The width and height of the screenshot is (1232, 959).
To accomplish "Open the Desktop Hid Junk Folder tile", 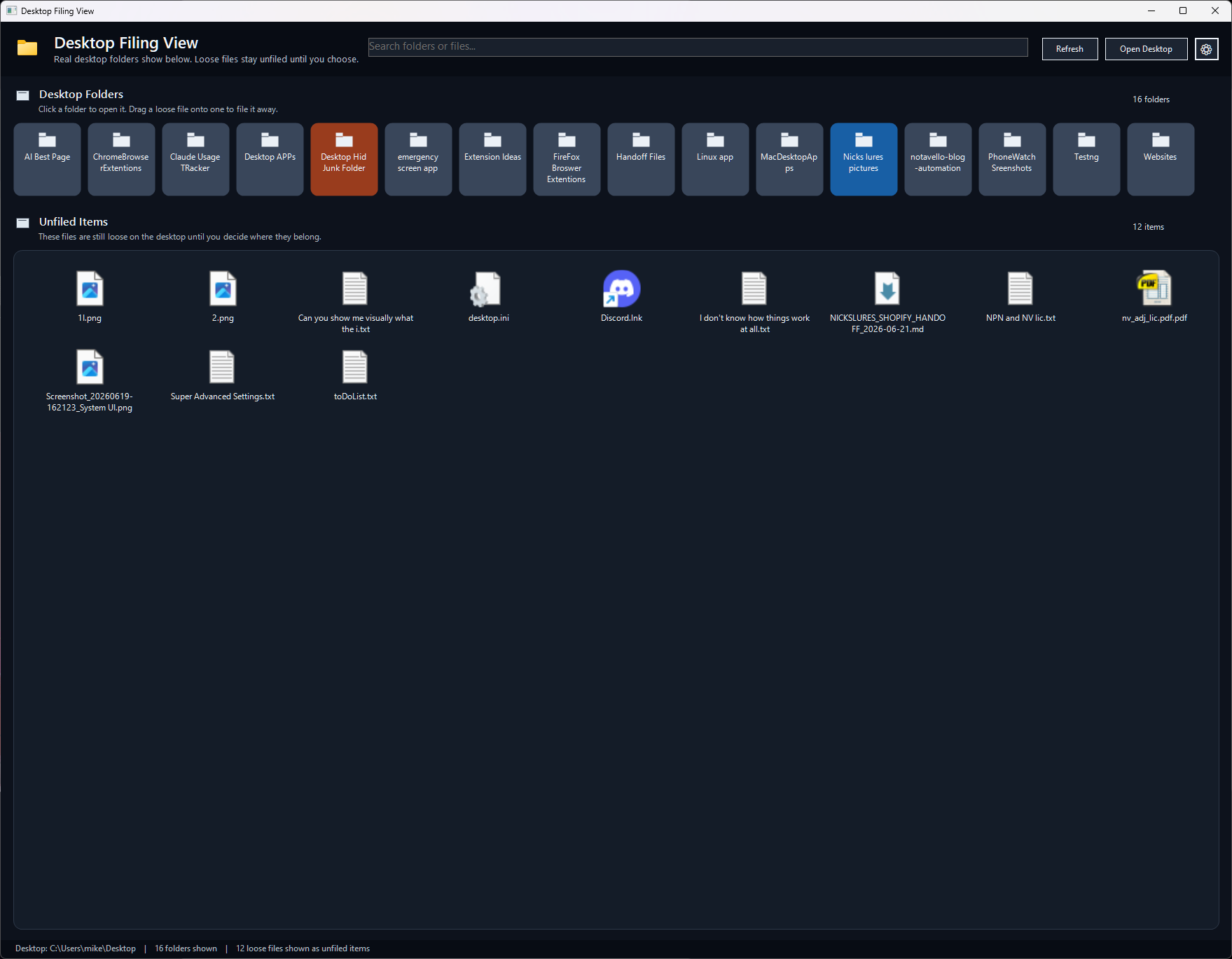I will [344, 159].
